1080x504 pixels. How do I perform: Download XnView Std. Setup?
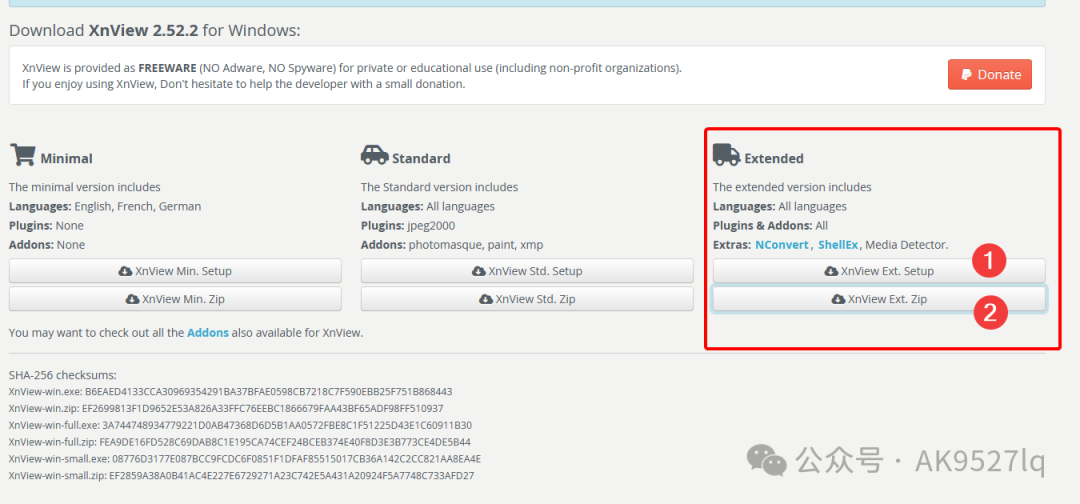pos(527,271)
